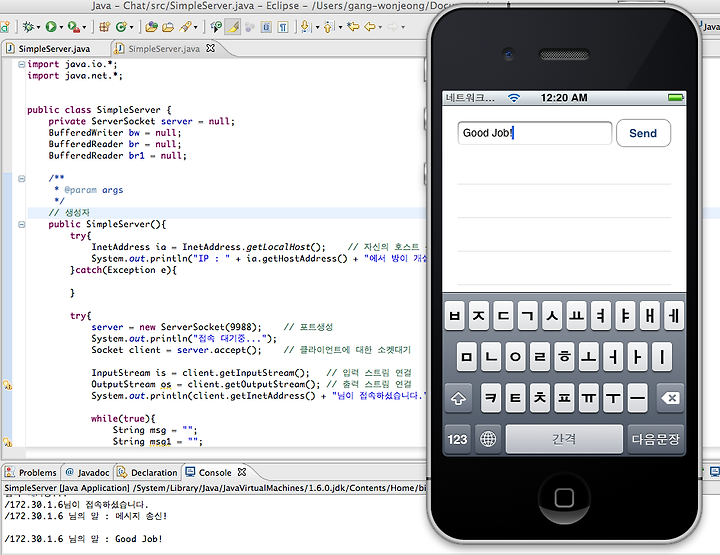The width and height of the screenshot is (720, 555).
Task: Run the program with green Run icon
Action: 51,27
